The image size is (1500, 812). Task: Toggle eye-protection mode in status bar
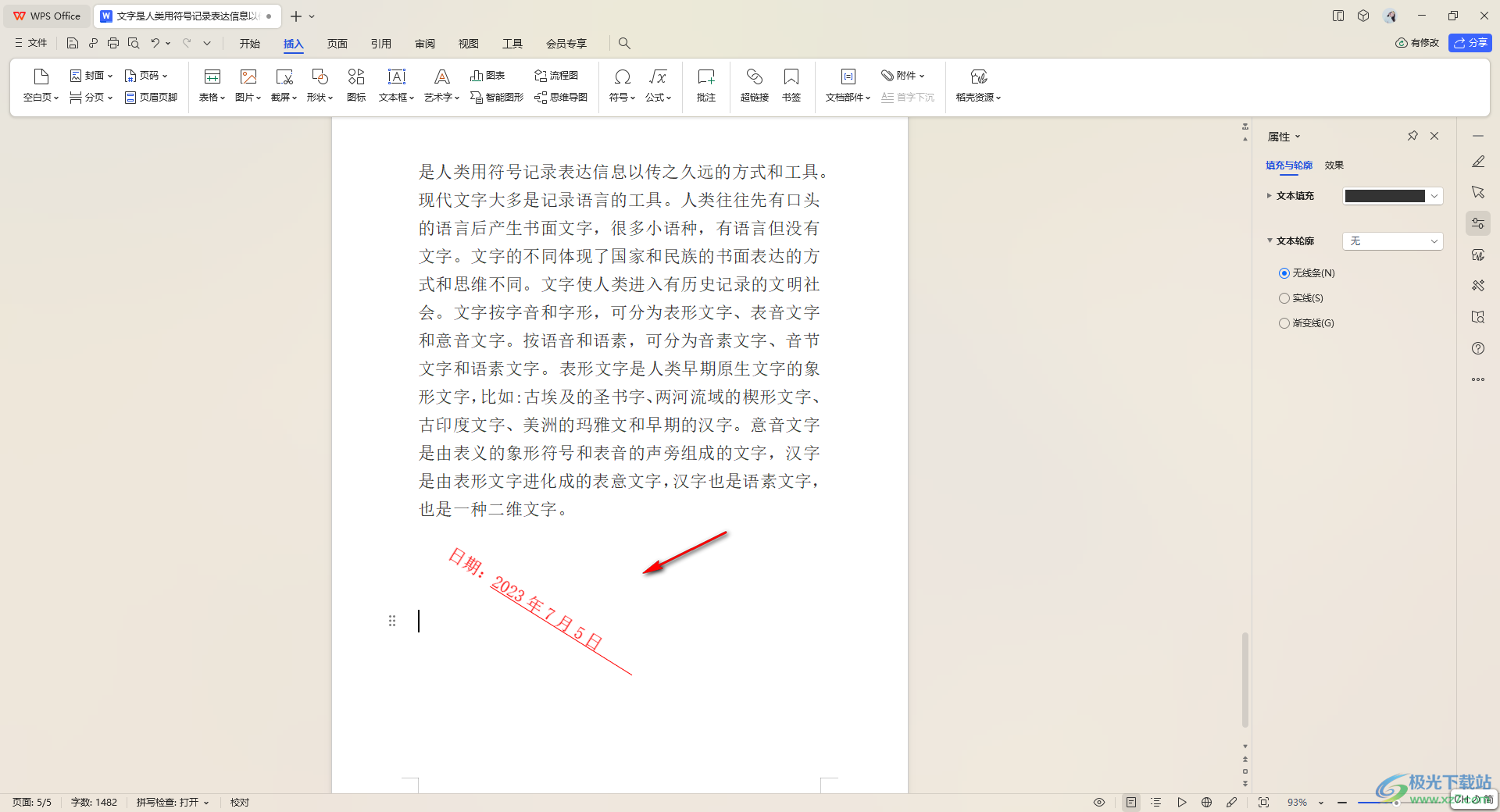pyautogui.click(x=1099, y=803)
